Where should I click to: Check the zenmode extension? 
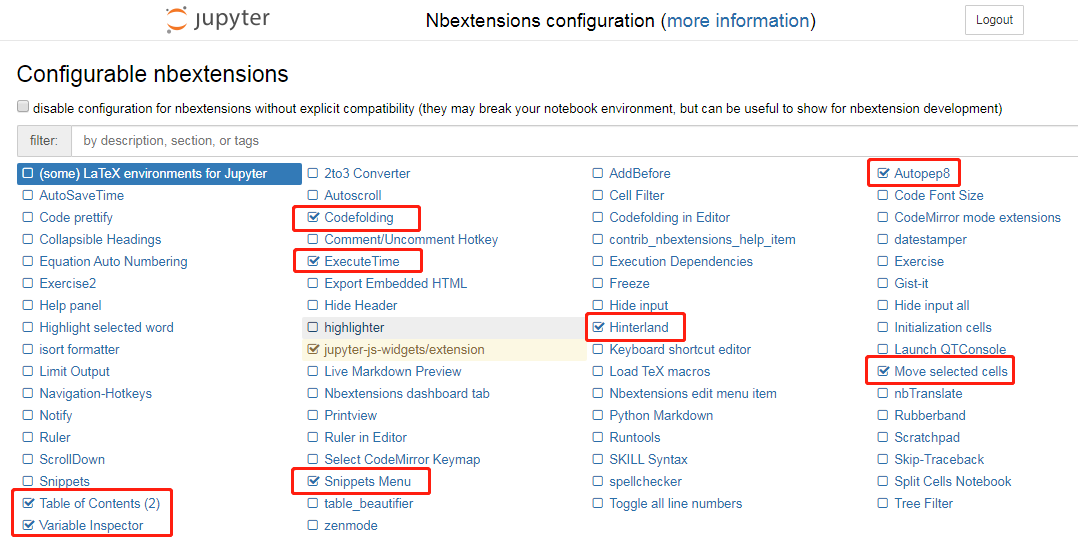pyautogui.click(x=314, y=525)
